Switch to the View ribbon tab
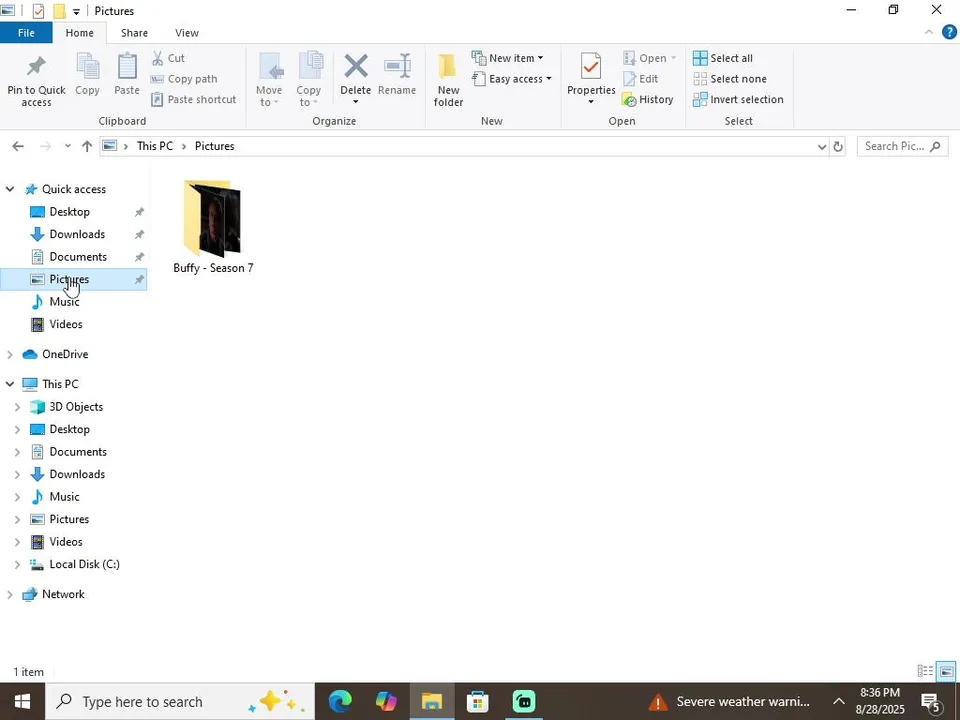This screenshot has width=960, height=720. [187, 33]
